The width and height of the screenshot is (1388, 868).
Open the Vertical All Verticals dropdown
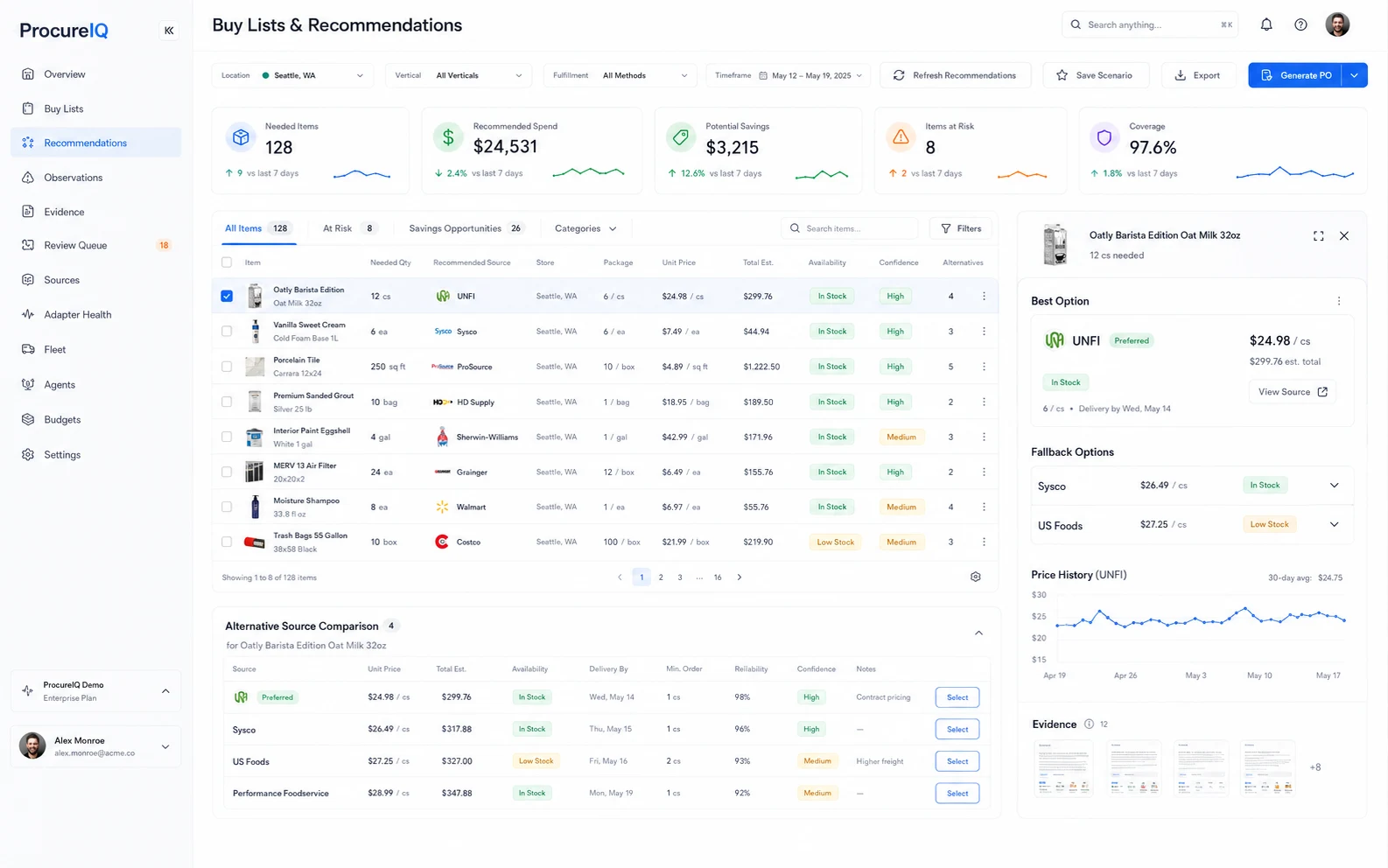click(x=459, y=75)
